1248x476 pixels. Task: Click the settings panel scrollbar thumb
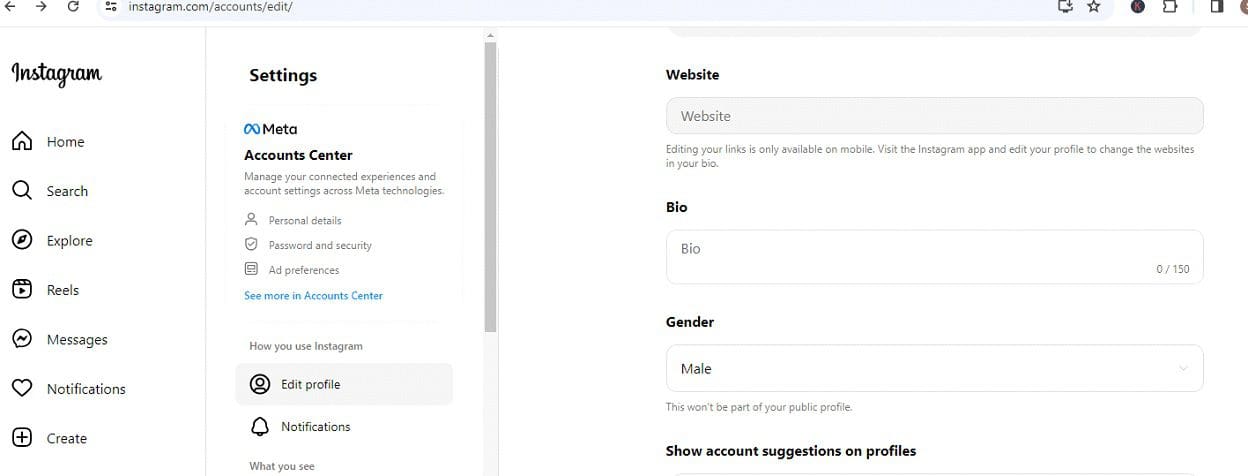click(490, 188)
